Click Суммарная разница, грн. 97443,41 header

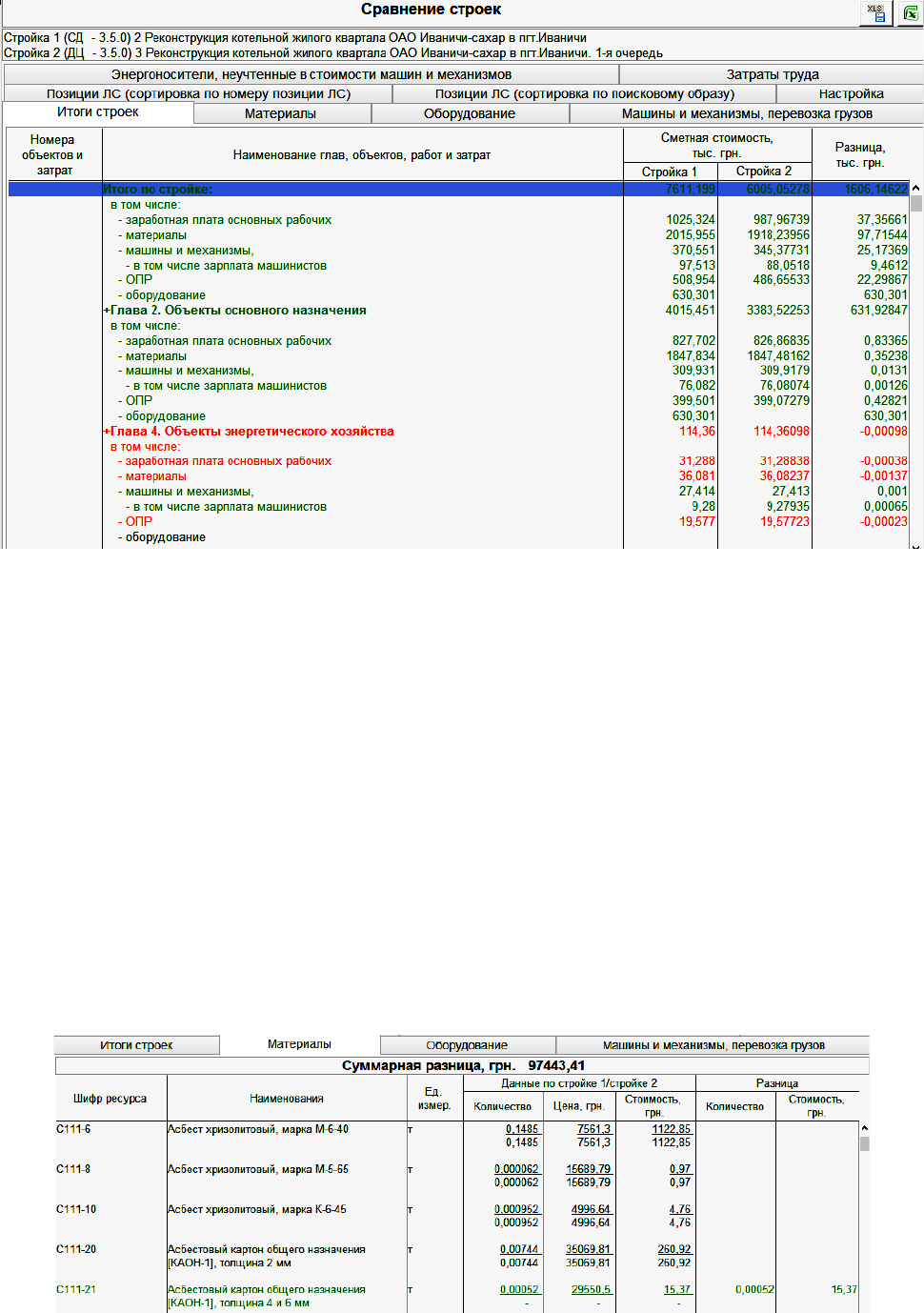pos(463,1065)
